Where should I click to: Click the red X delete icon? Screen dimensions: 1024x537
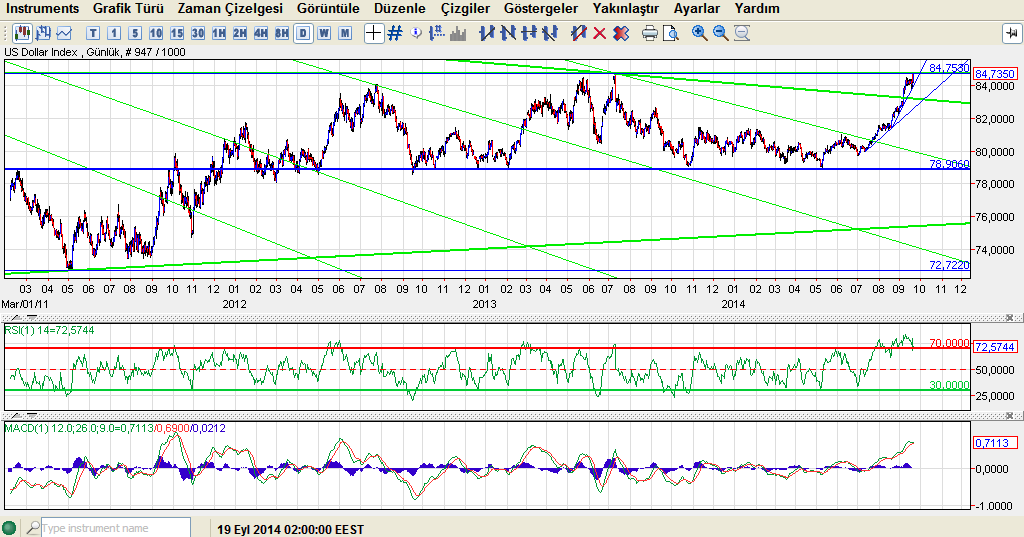[600, 33]
